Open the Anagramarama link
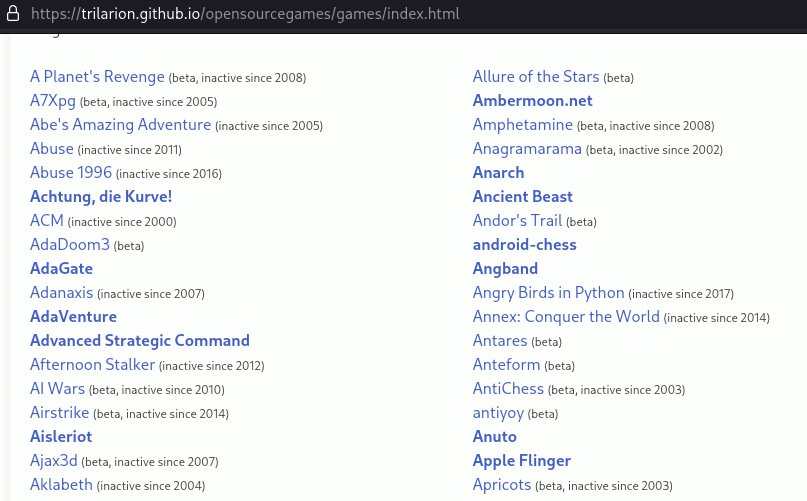 pyautogui.click(x=527, y=149)
